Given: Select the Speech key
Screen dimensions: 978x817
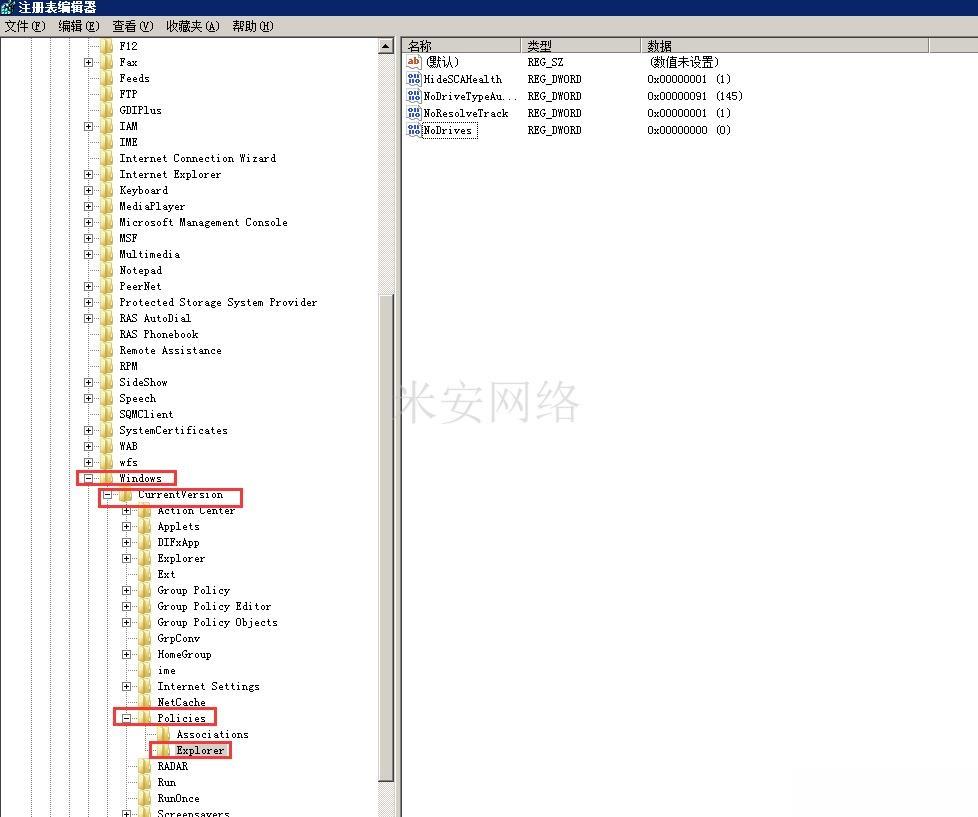Looking at the screenshot, I should (137, 398).
